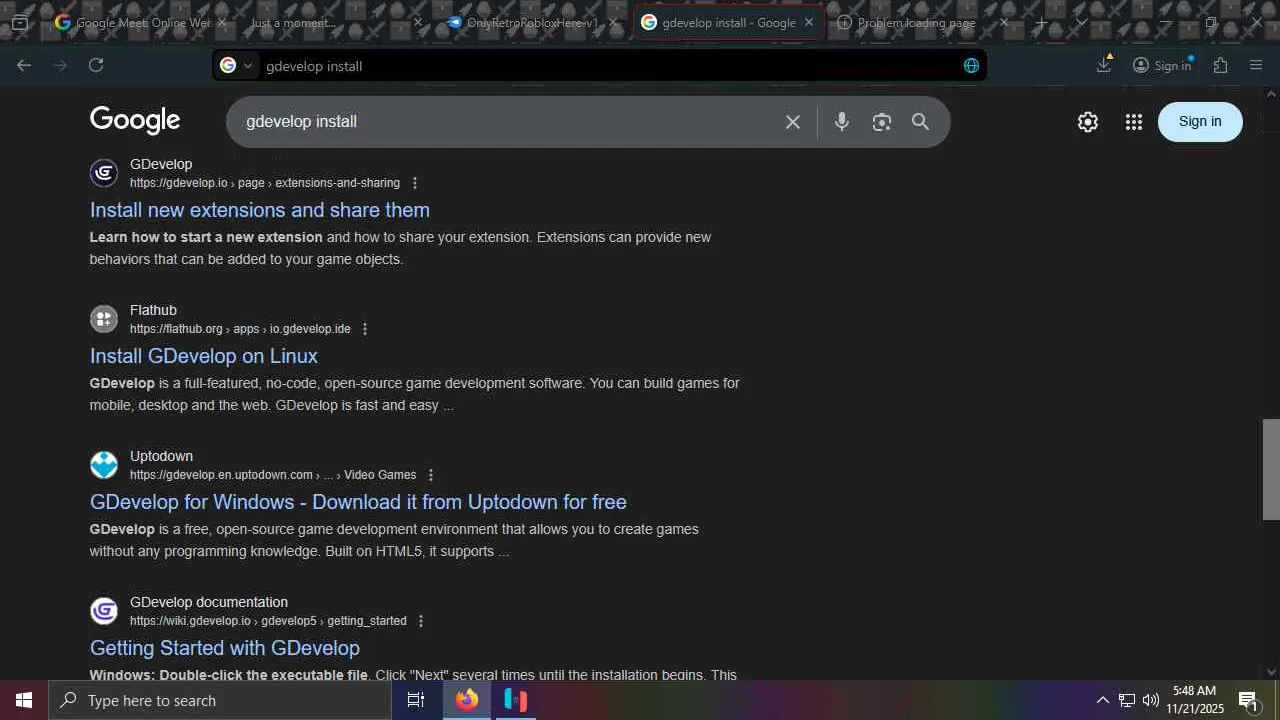Start a Google voice search
This screenshot has width=1280, height=720.
pyautogui.click(x=842, y=122)
